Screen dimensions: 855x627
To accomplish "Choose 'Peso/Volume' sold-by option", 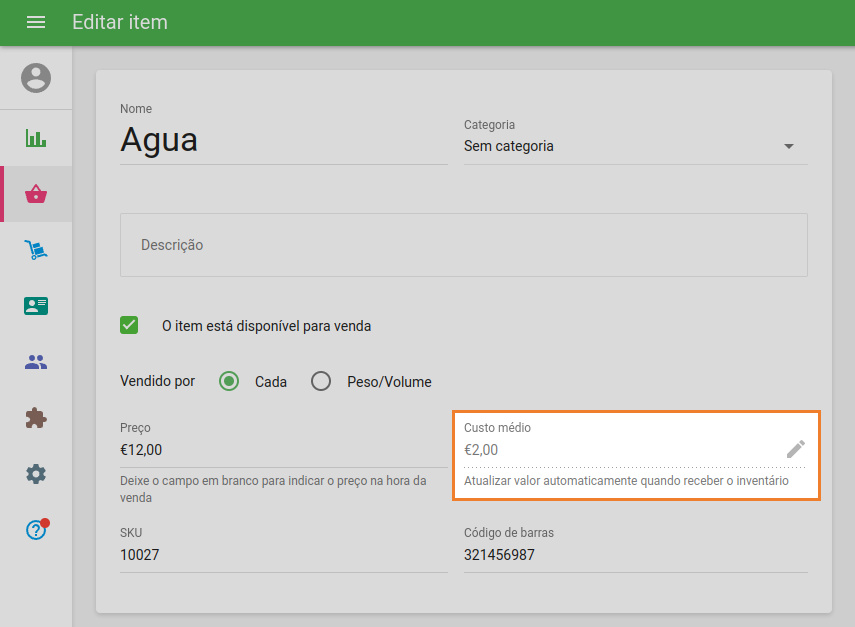I will (x=321, y=381).
